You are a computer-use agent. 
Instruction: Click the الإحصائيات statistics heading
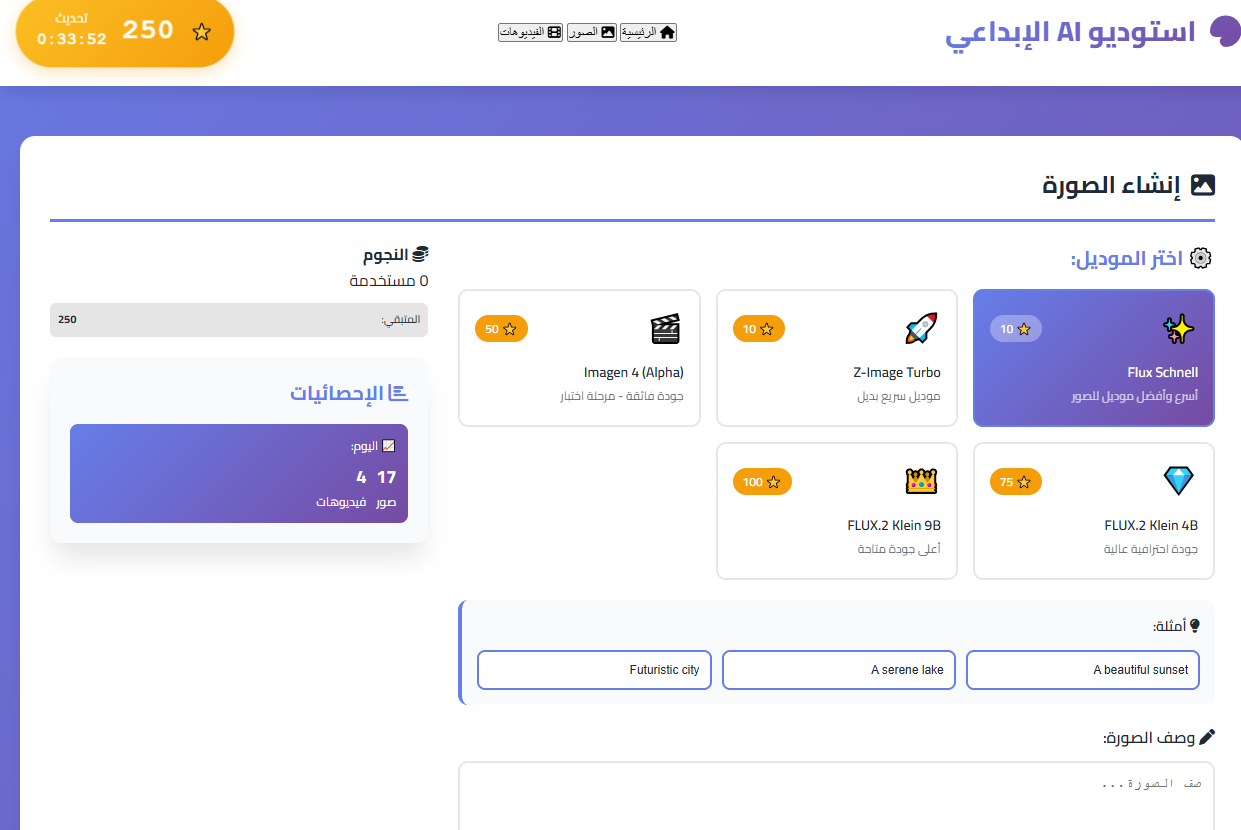(x=337, y=393)
